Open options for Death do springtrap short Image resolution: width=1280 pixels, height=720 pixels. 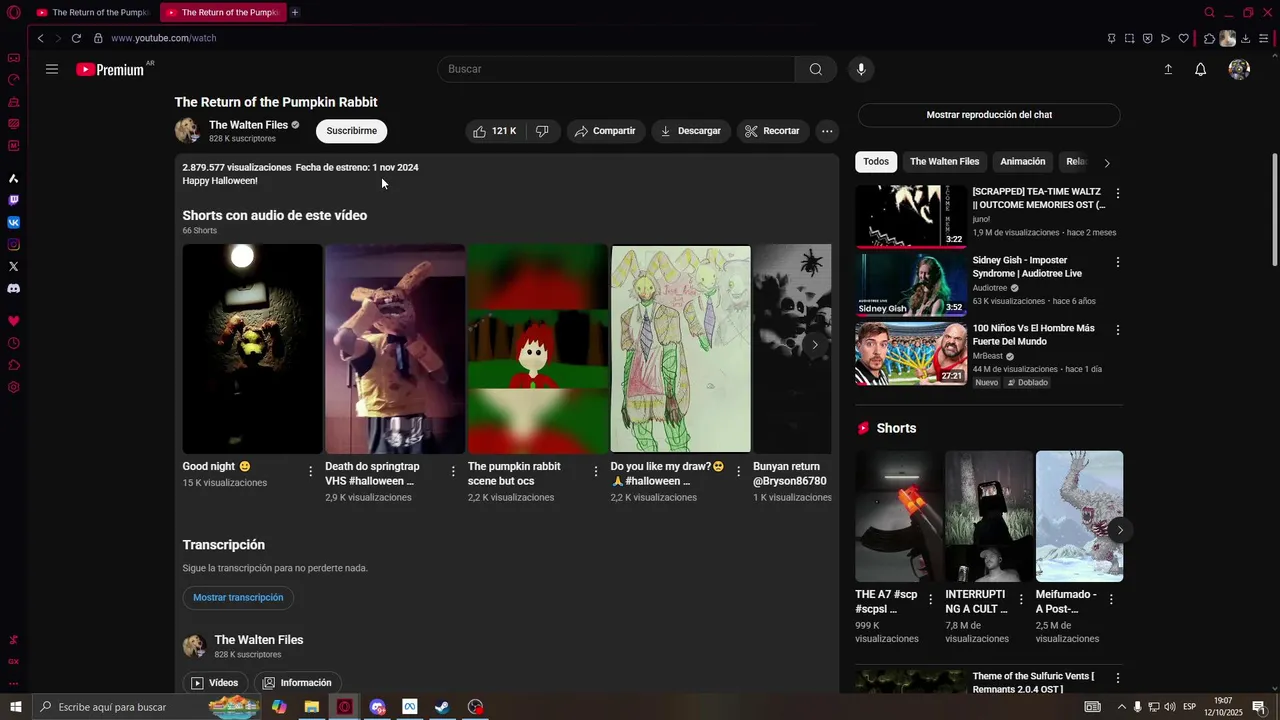pos(453,471)
